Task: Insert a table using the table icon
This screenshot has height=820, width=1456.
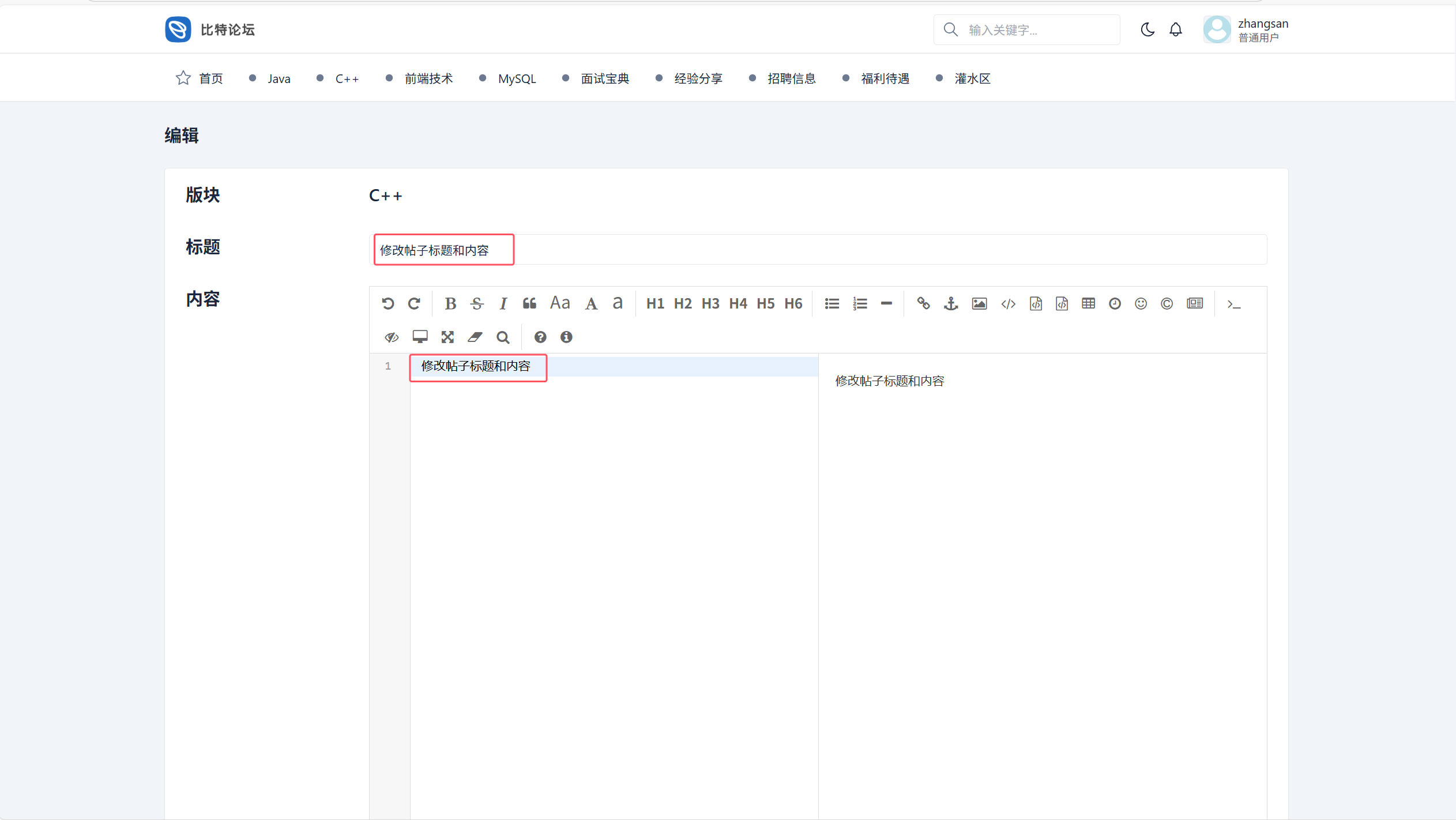Action: (1088, 304)
